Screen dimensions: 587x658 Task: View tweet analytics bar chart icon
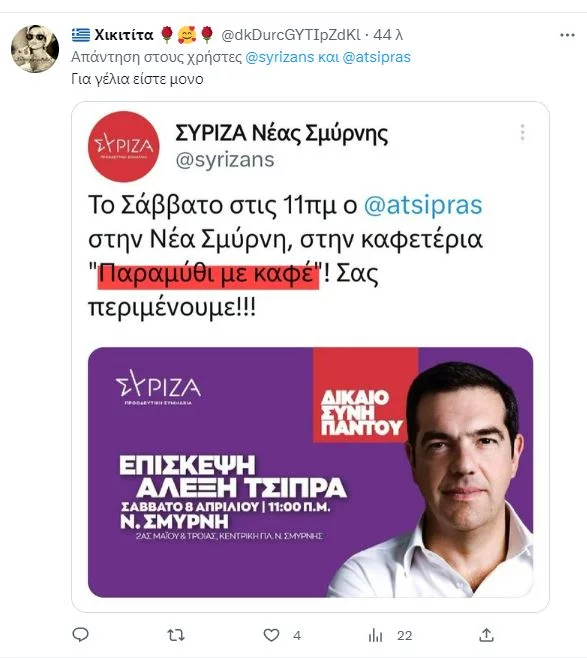pyautogui.click(x=375, y=635)
